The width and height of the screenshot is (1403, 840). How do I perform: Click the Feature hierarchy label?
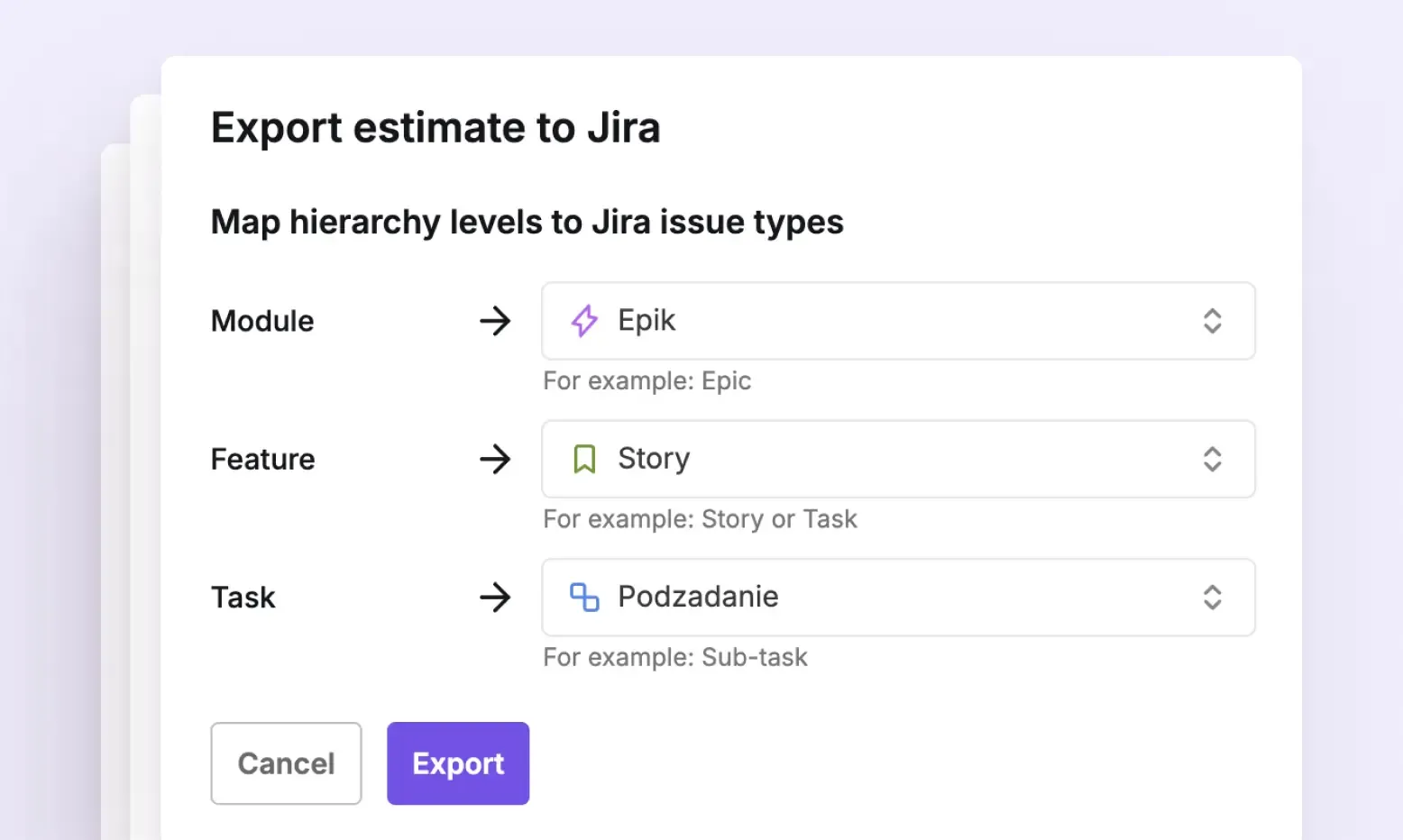click(x=263, y=459)
